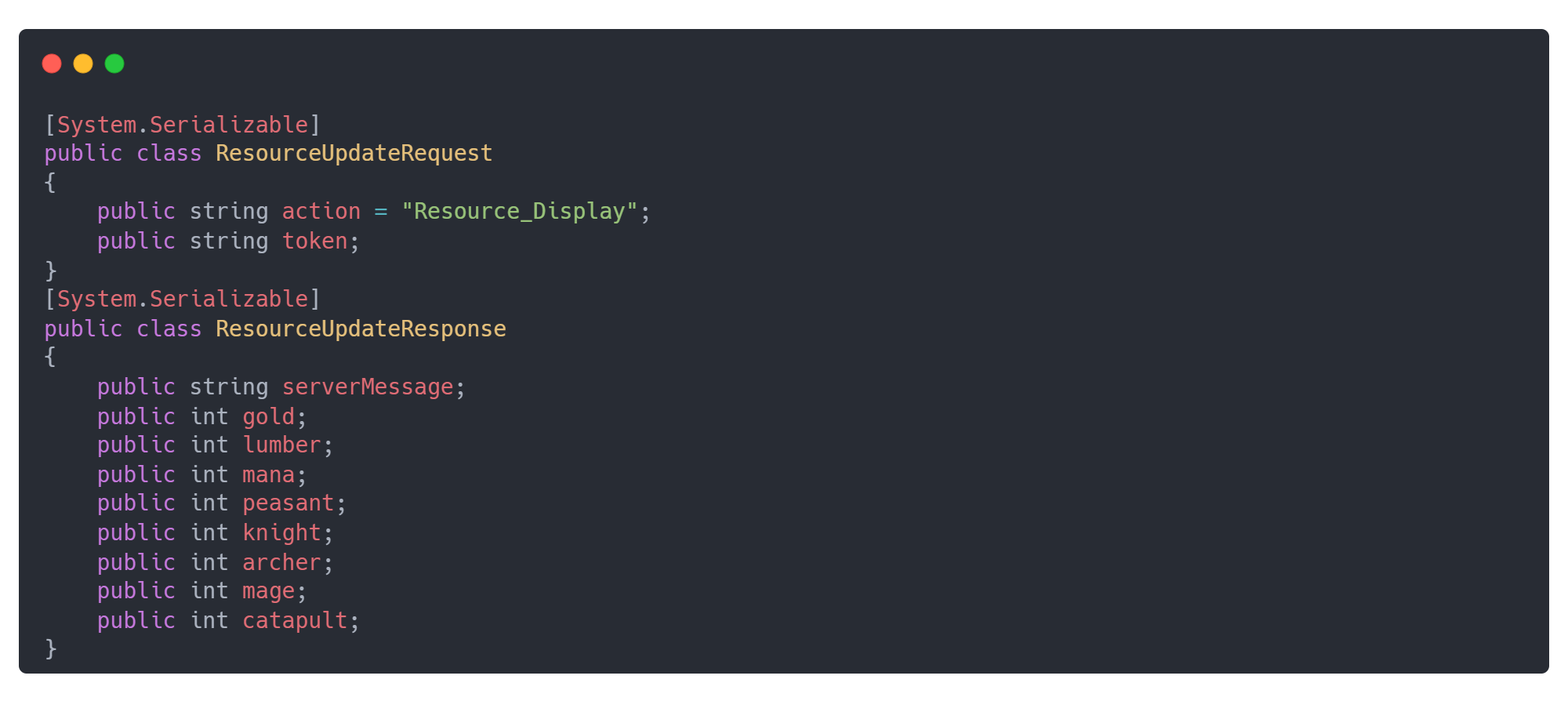Click the archer field name
The height and width of the screenshot is (701, 1568).
[x=281, y=562]
